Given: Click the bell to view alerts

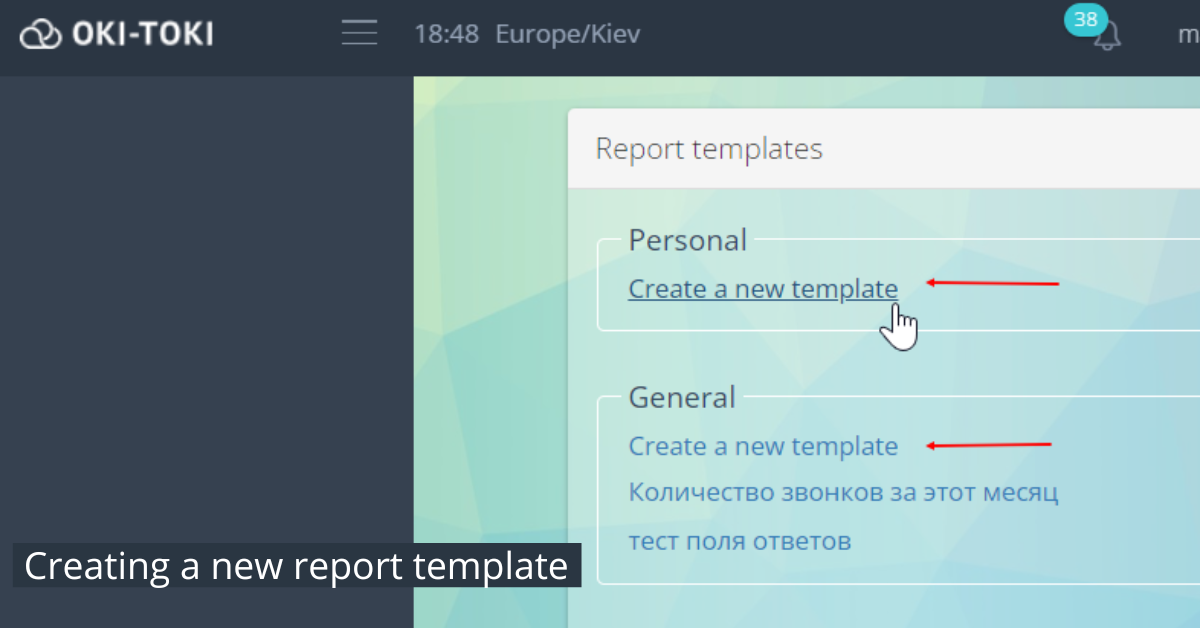Looking at the screenshot, I should (x=1108, y=36).
